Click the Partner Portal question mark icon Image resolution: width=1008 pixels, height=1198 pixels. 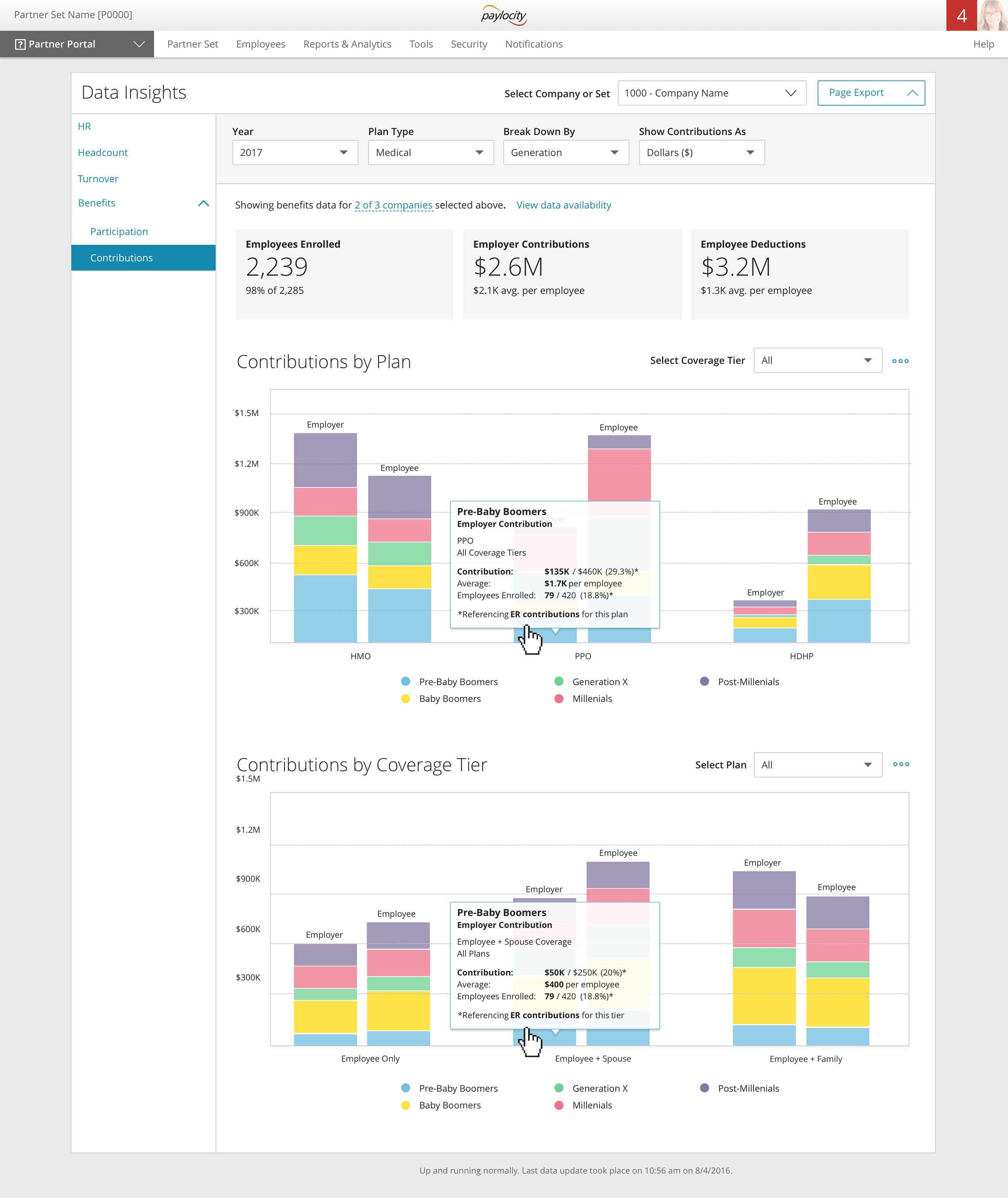tap(20, 45)
